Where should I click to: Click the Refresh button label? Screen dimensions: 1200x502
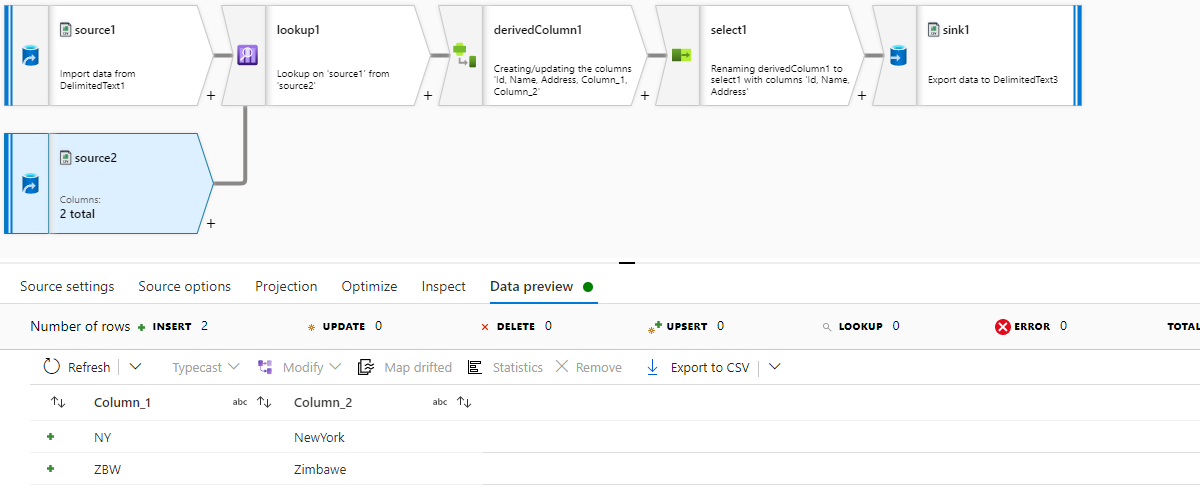89,367
